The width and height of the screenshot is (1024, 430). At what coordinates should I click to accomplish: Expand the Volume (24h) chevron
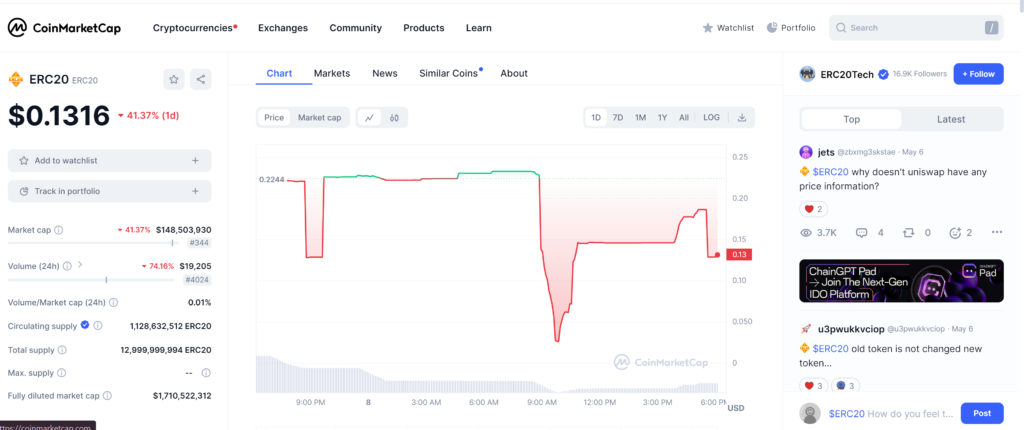(x=80, y=266)
